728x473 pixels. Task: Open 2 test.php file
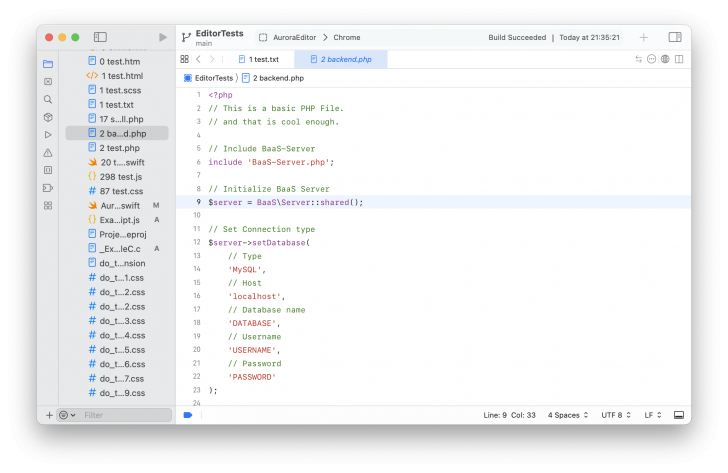(117, 148)
